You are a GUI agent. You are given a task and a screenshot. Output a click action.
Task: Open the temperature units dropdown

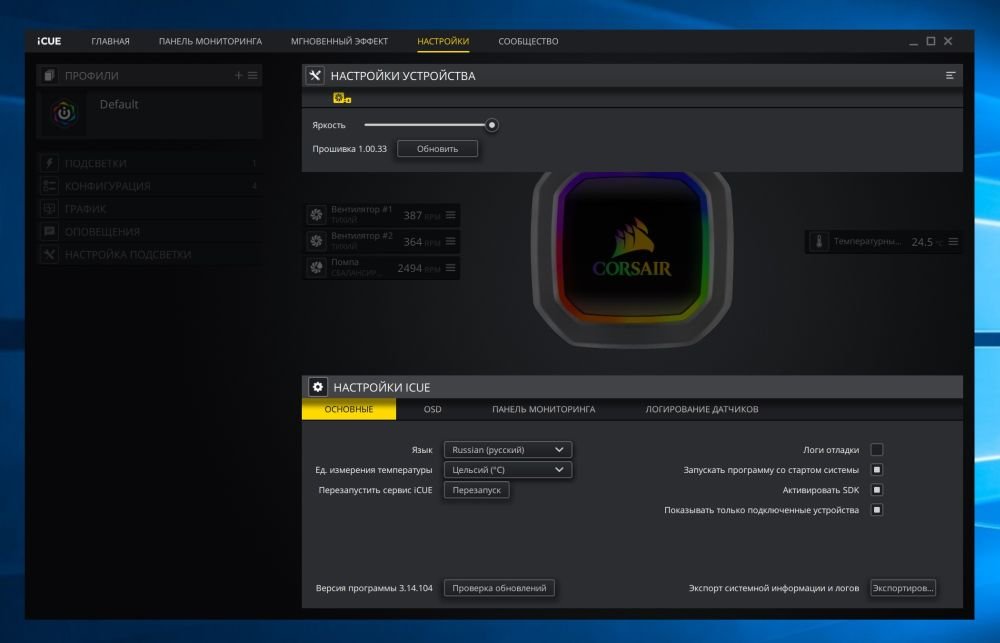(x=508, y=469)
